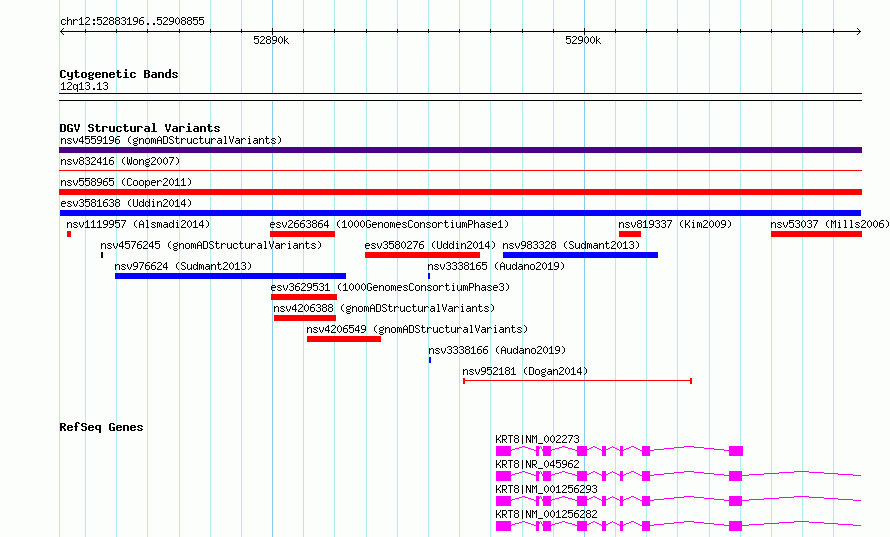
Task: Click the thin nsv832416 red line
Action: (x=460, y=170)
